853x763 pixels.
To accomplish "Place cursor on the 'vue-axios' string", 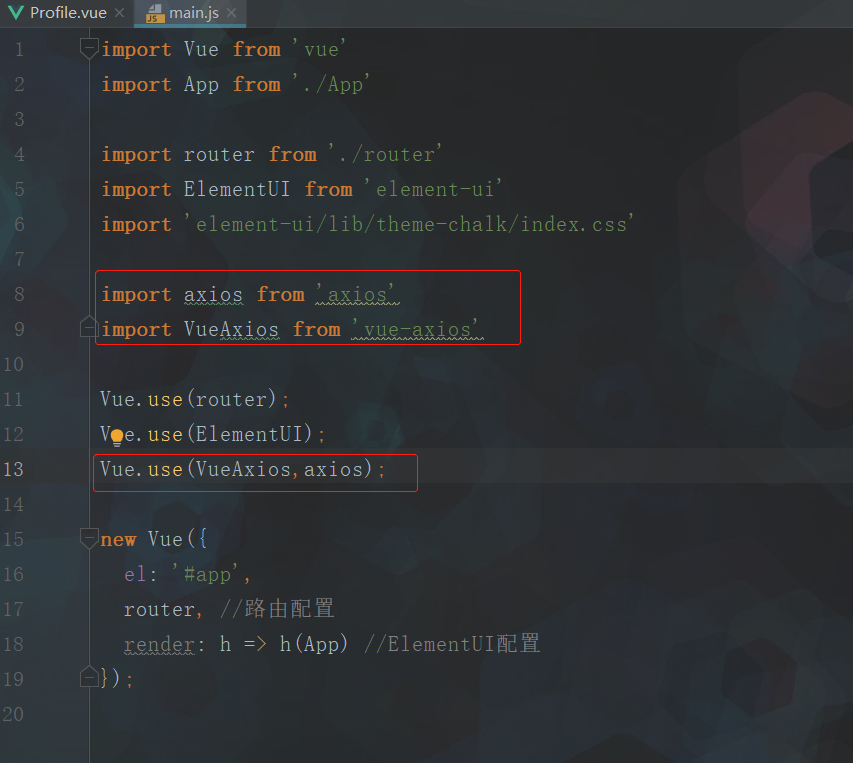I will 416,330.
